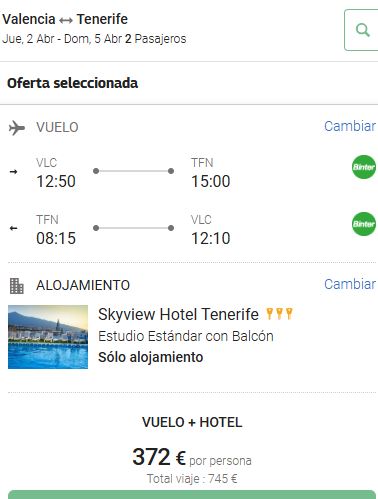The width and height of the screenshot is (378, 499).
Task: Click the outbound right arrow icon
Action: [13, 172]
